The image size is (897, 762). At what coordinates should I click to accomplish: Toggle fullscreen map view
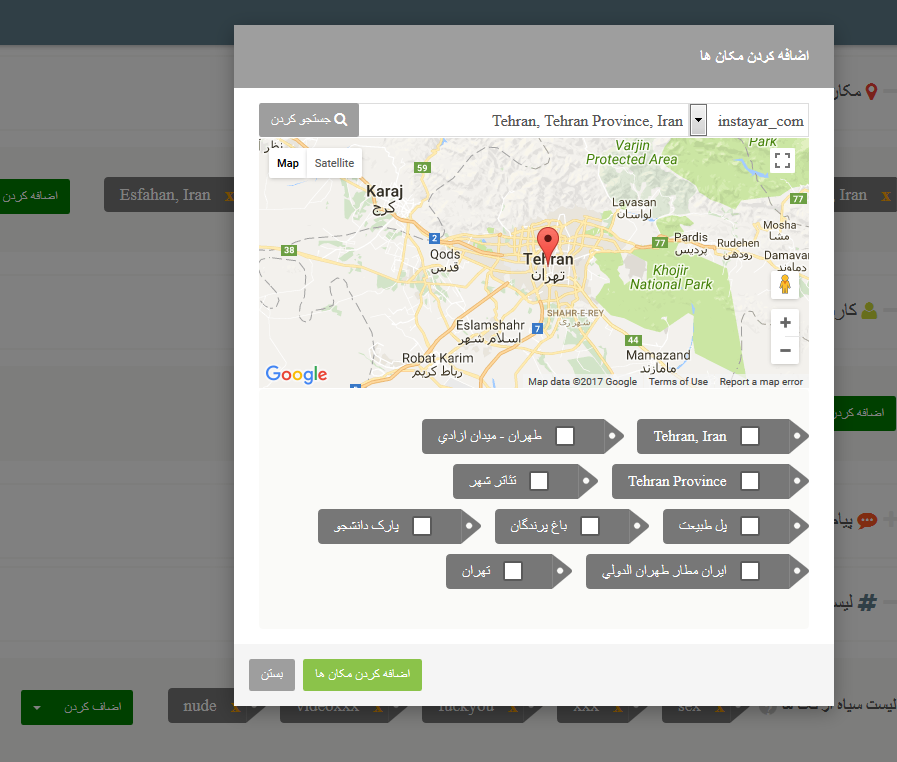[x=783, y=160]
